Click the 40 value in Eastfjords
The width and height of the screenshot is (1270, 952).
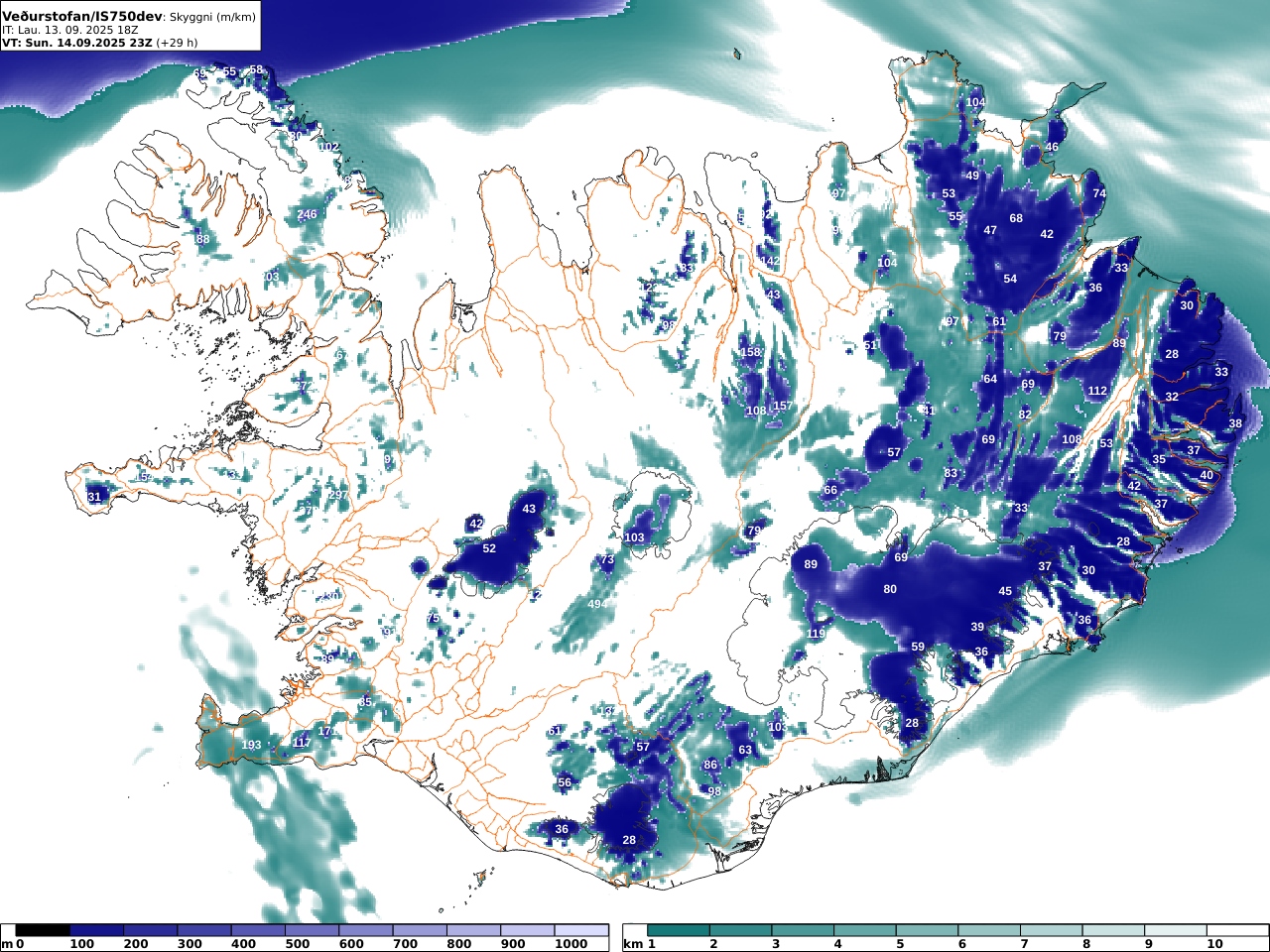coord(1206,475)
